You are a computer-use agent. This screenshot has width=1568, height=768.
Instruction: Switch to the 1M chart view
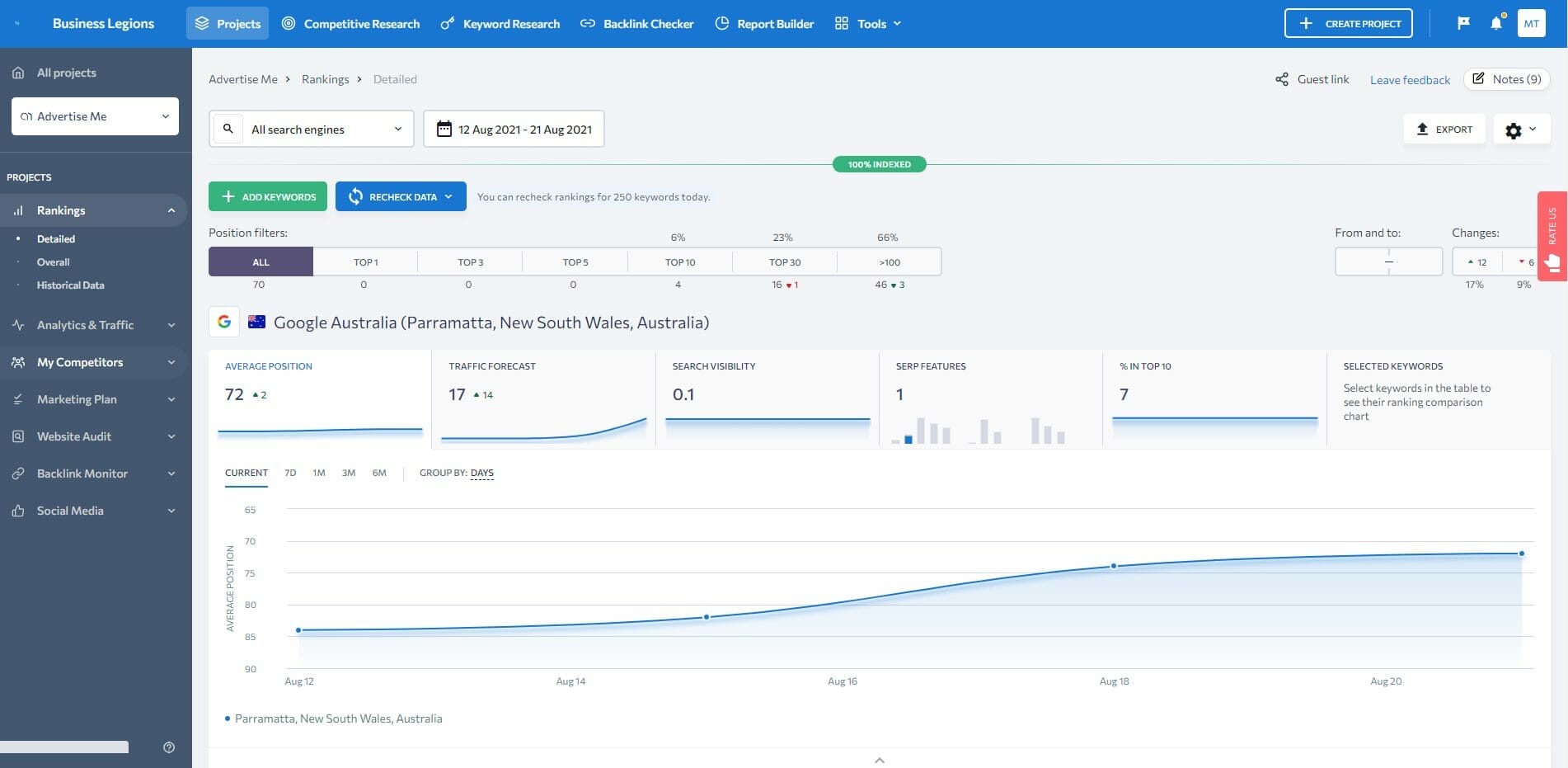pyautogui.click(x=319, y=473)
